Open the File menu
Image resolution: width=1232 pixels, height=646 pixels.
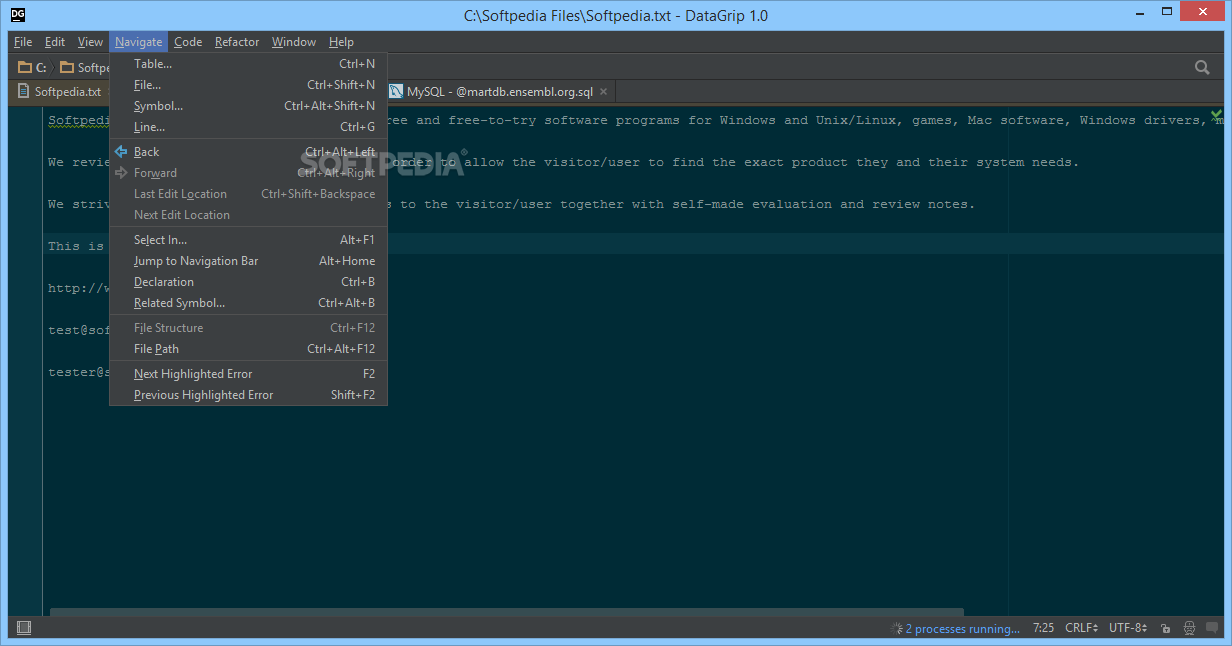click(23, 42)
